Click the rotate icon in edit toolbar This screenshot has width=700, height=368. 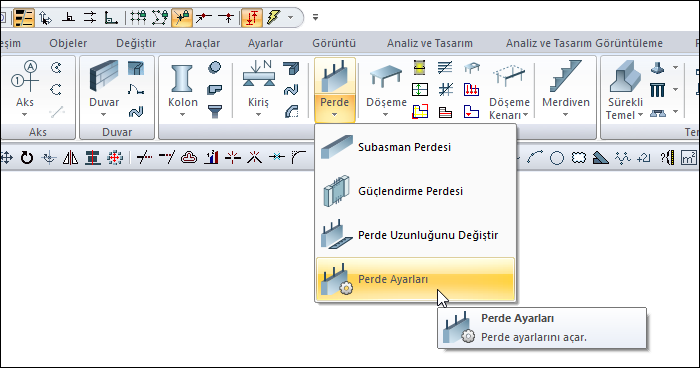(27, 157)
